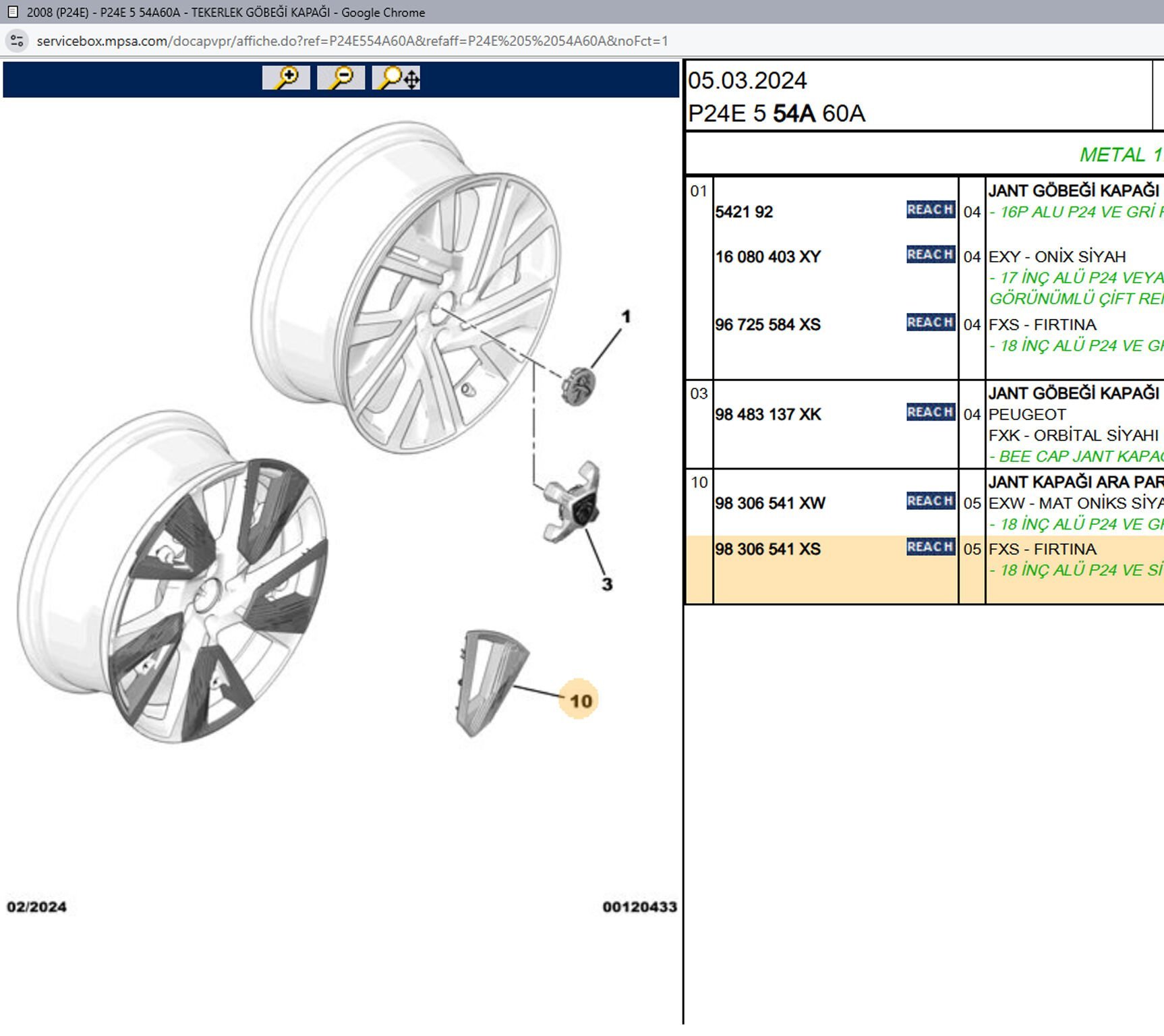Click the lower-left wheel with dark inserts
1164x1036 pixels.
click(175, 580)
